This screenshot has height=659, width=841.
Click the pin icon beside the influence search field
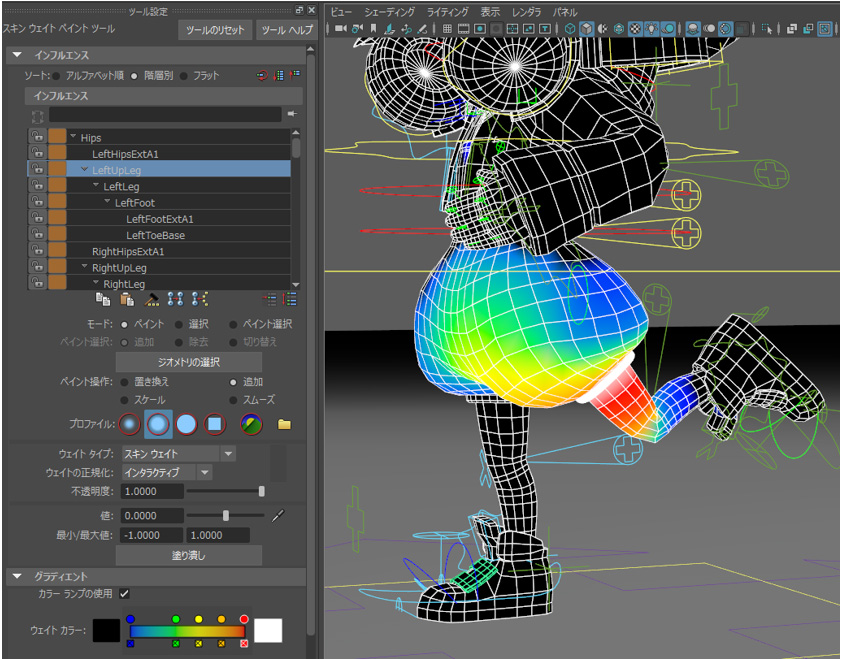coord(292,114)
